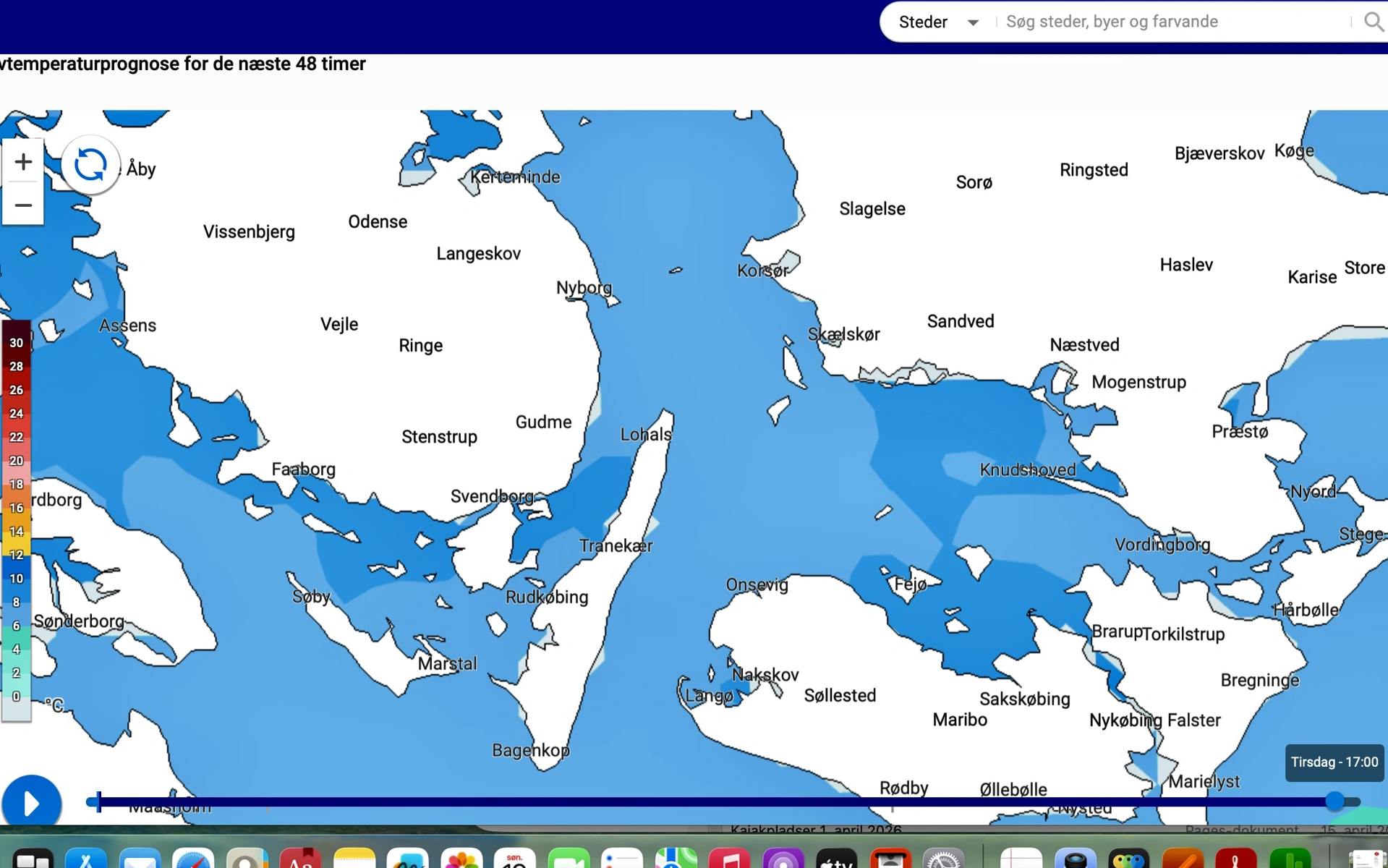Click the Odense label on the map
This screenshot has width=1388, height=868.
378,222
